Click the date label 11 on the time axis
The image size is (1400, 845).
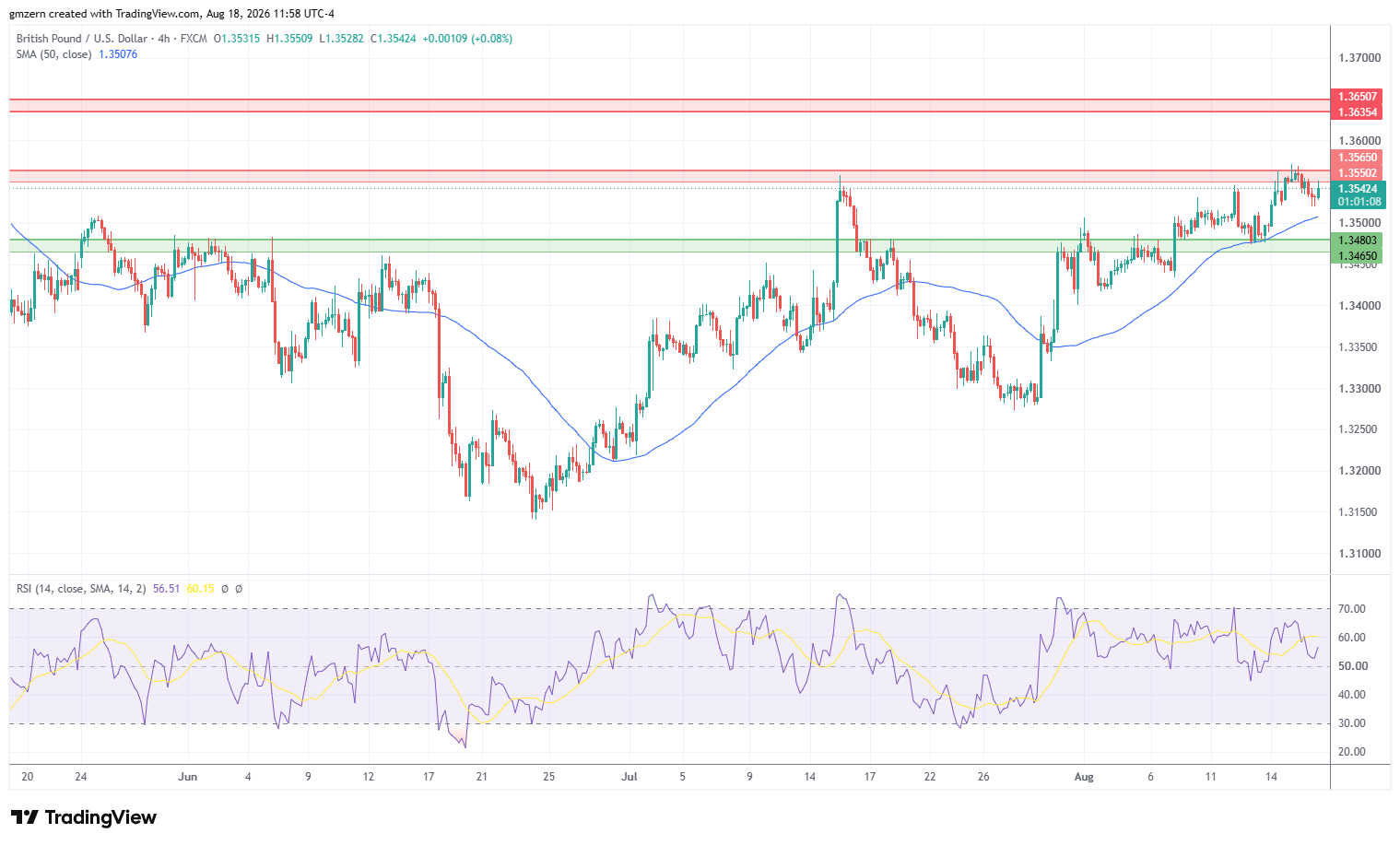[x=1211, y=777]
